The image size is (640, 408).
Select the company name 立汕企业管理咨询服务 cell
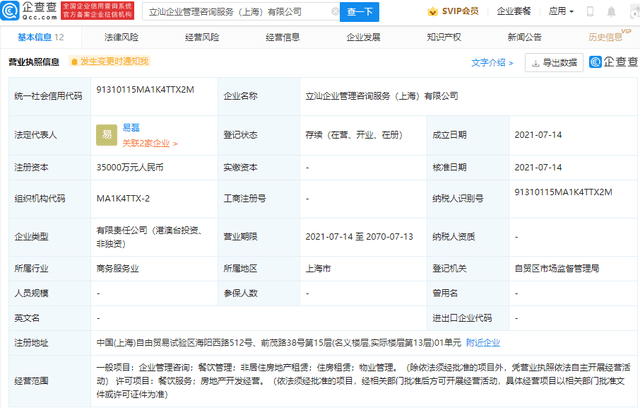click(x=382, y=96)
